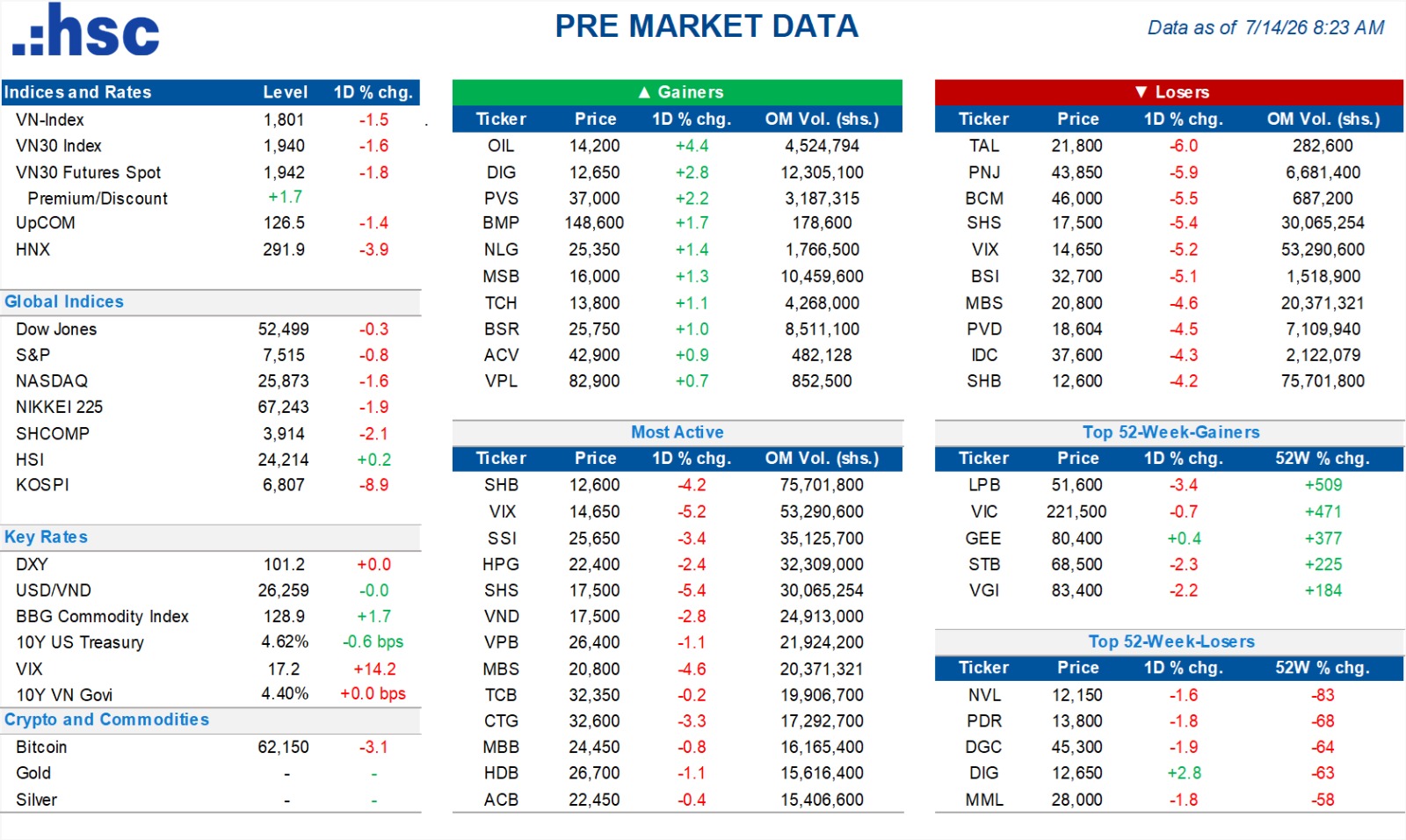Open the Key Rates section heading

pyautogui.click(x=46, y=537)
